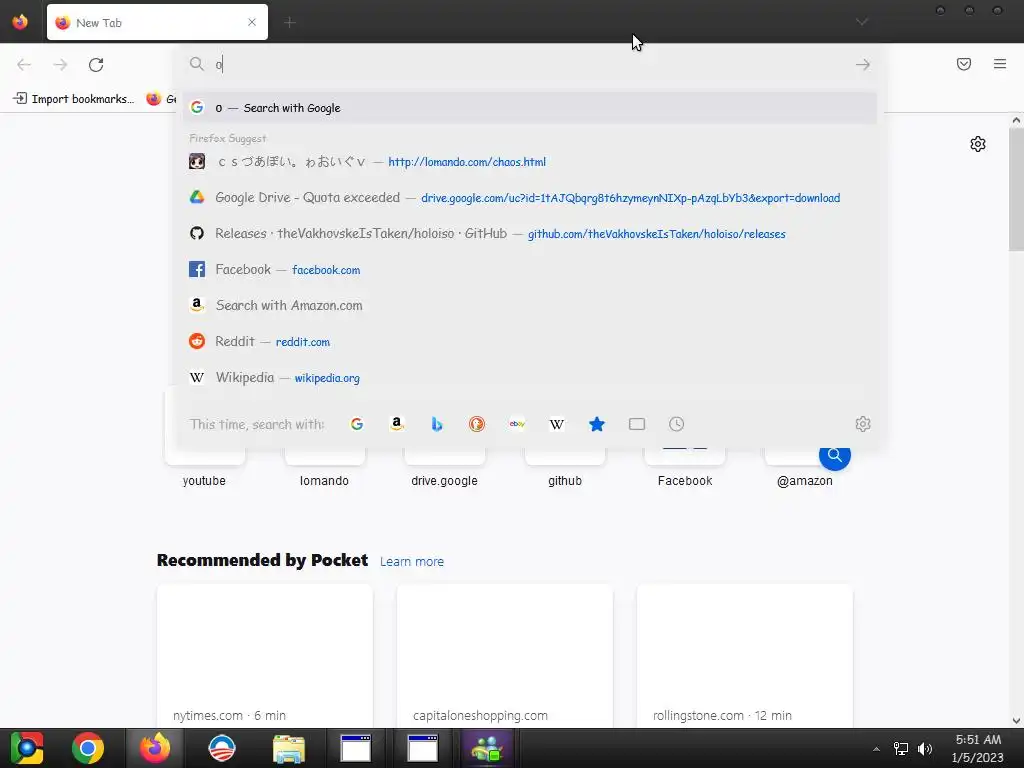Screen dimensions: 1024x768
Task: Click the Firefox View icon
Action: 20,22
